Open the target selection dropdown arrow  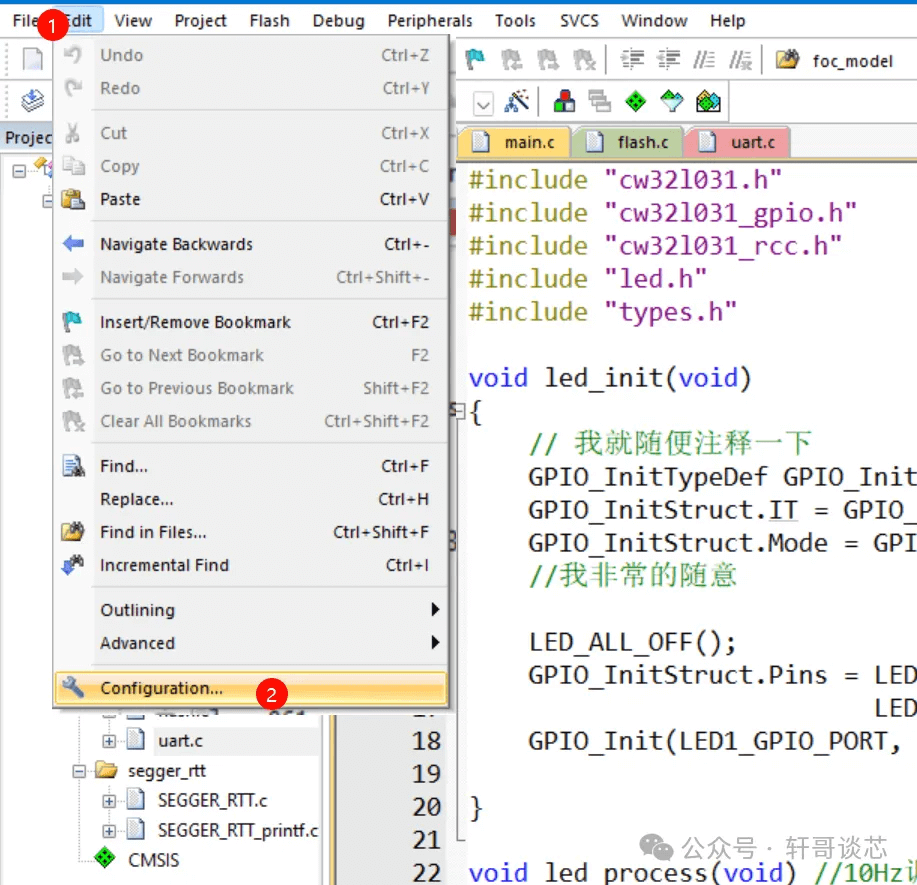click(483, 103)
